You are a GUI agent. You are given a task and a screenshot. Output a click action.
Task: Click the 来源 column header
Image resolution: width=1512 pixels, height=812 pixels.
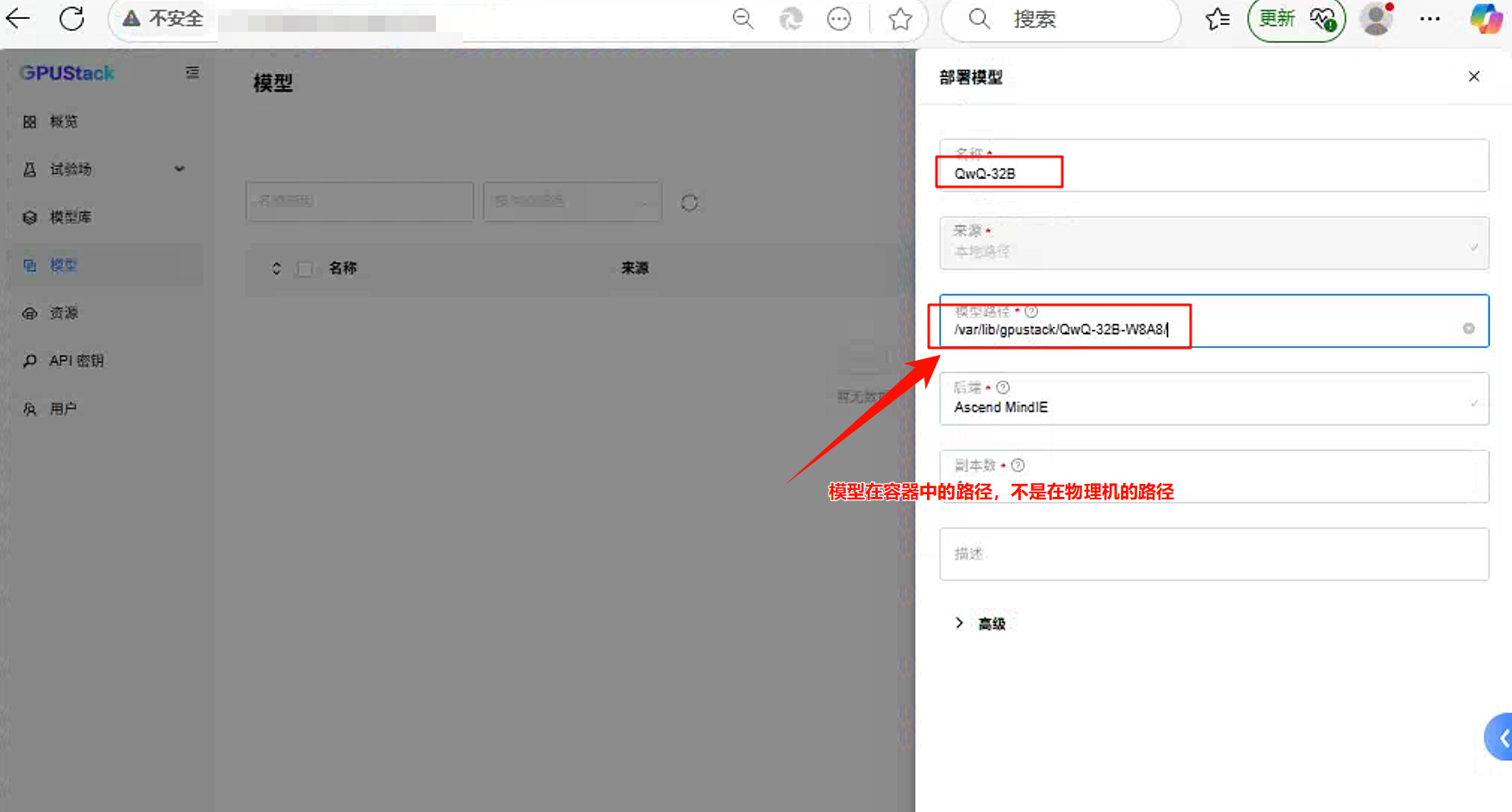point(635,268)
